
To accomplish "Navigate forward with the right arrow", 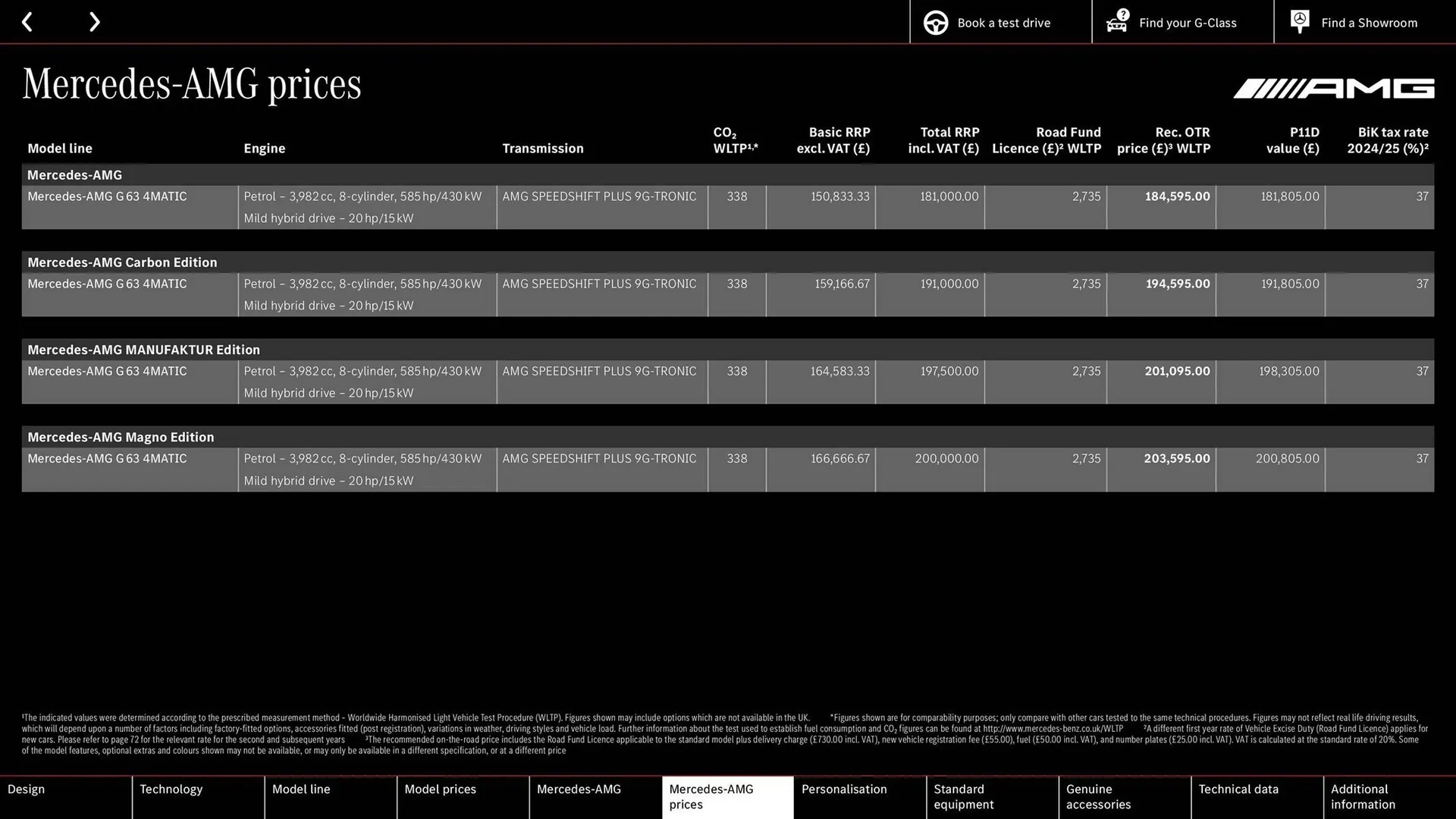I will point(94,22).
